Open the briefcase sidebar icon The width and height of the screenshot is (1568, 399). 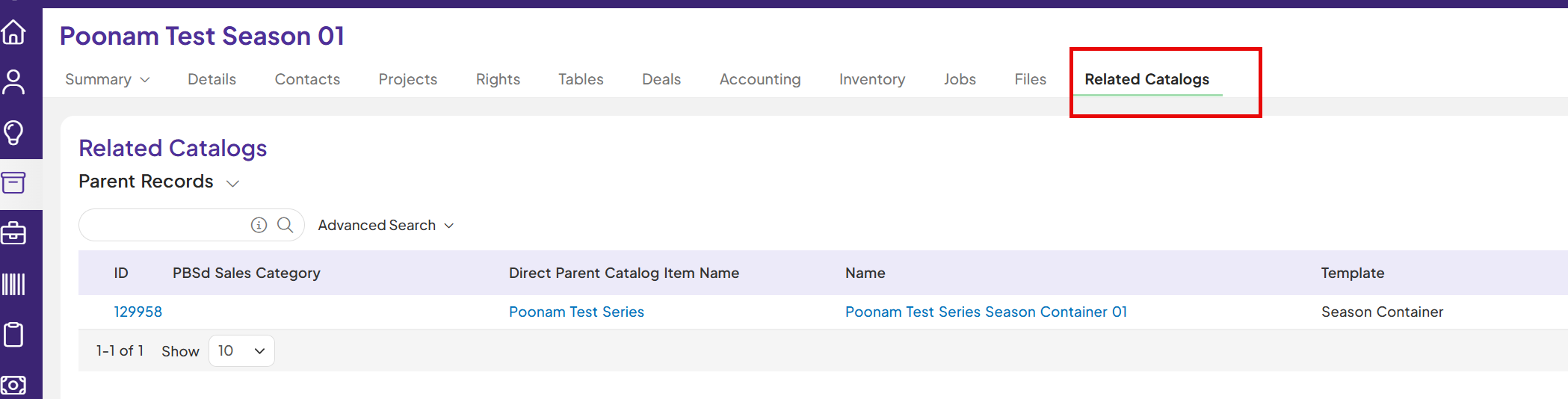click(14, 233)
